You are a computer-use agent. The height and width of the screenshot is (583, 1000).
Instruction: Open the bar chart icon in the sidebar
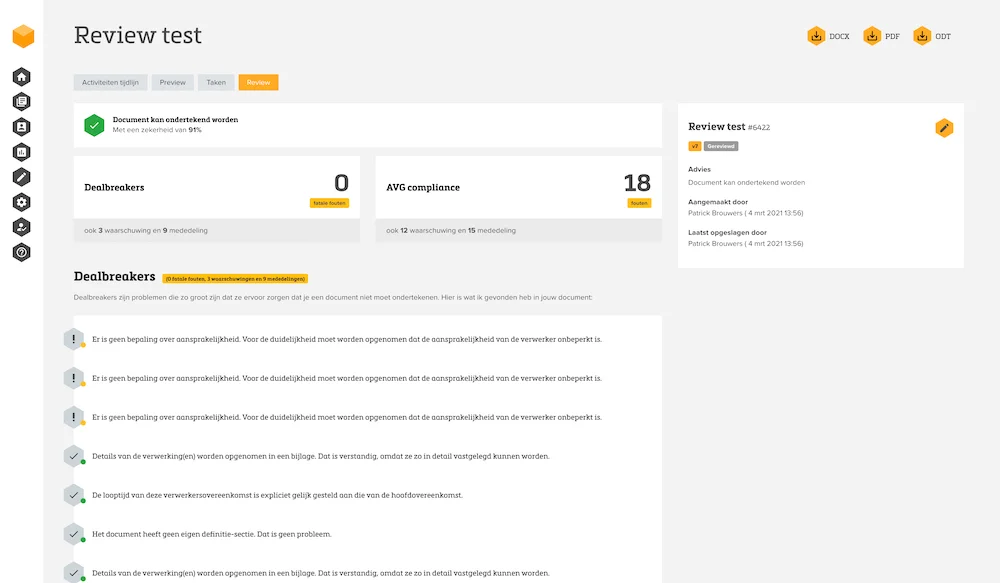point(21,152)
